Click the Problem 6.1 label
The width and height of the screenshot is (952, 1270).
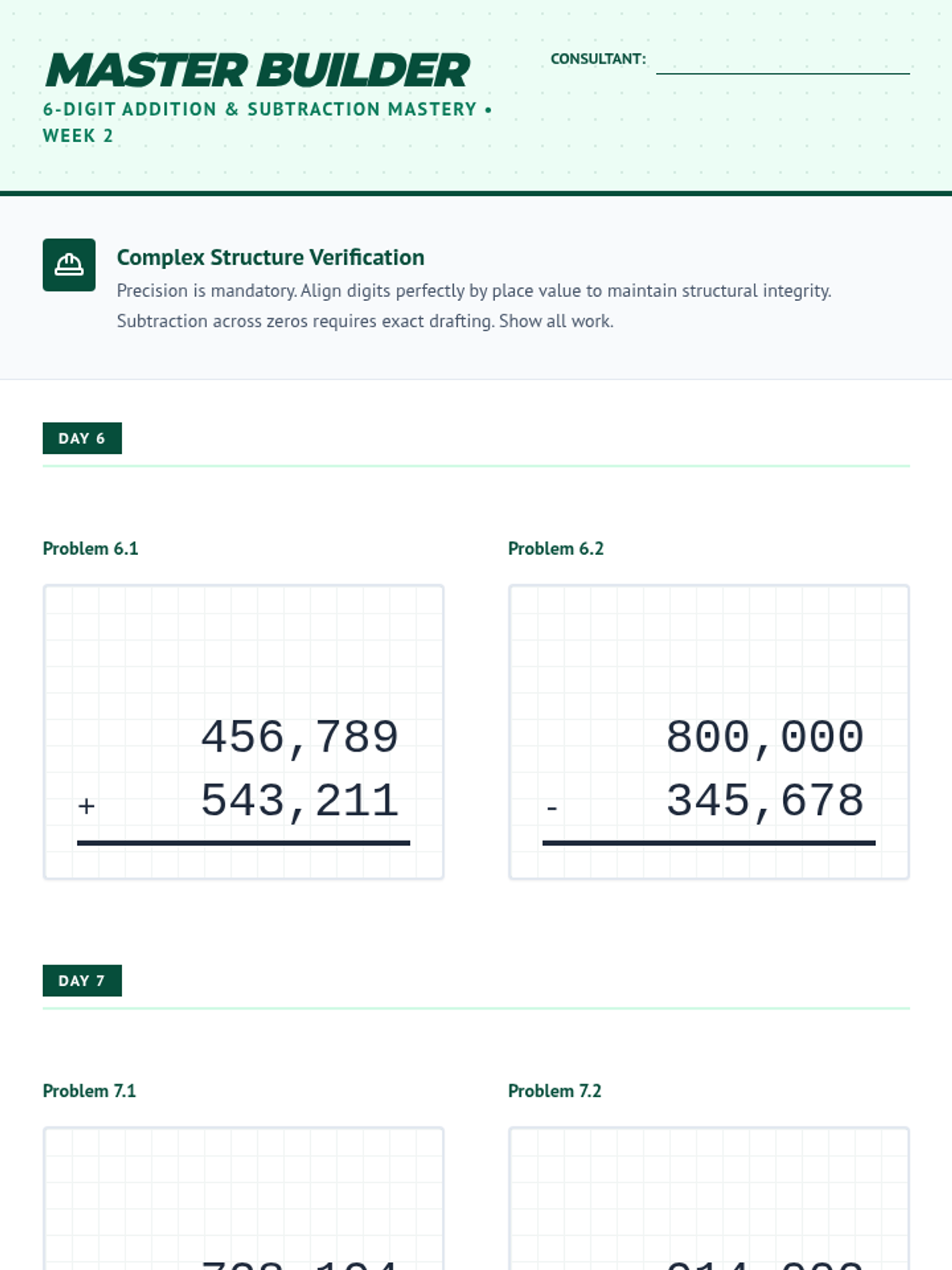(90, 548)
